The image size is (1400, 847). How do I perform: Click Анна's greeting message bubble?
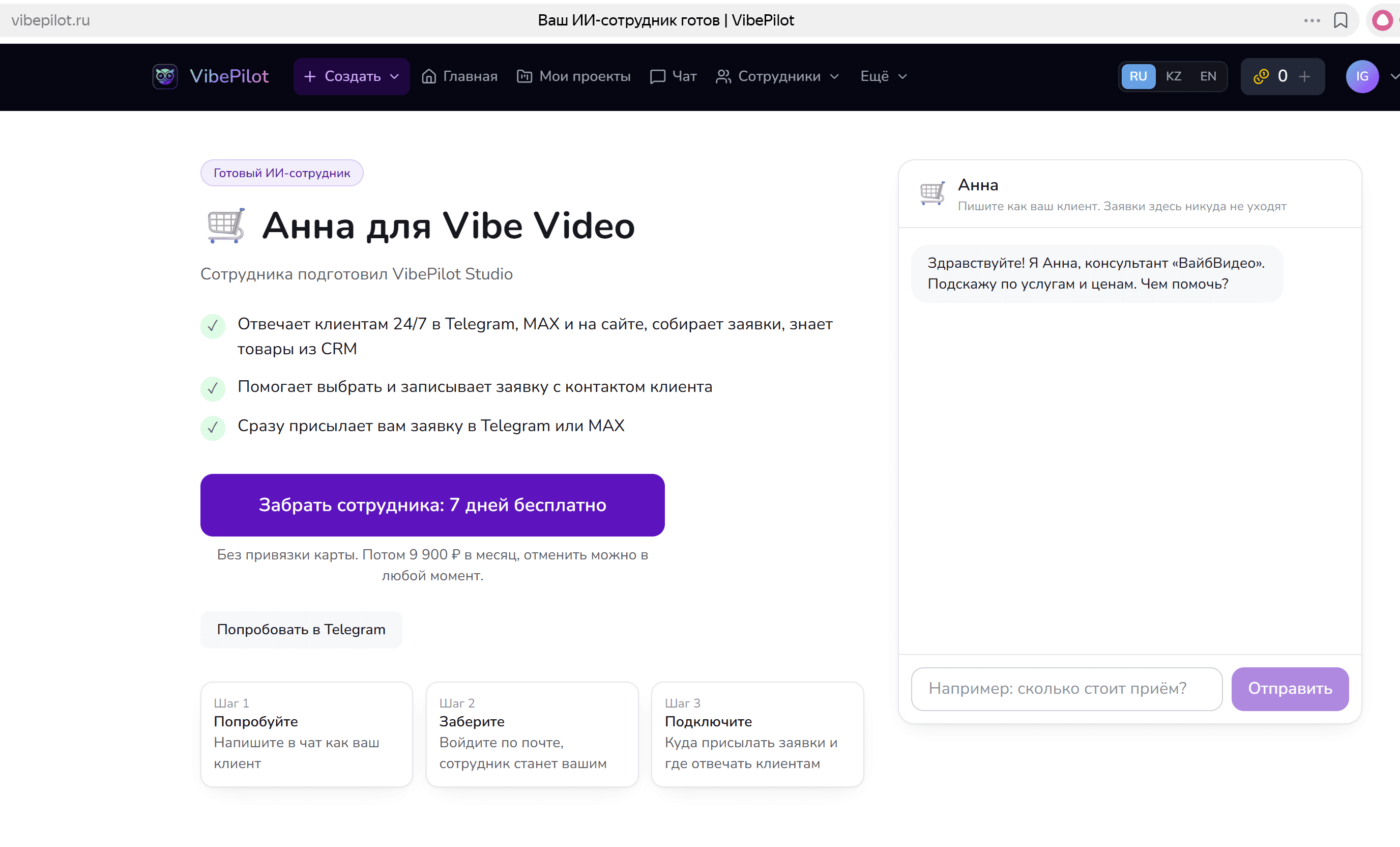pos(1097,274)
